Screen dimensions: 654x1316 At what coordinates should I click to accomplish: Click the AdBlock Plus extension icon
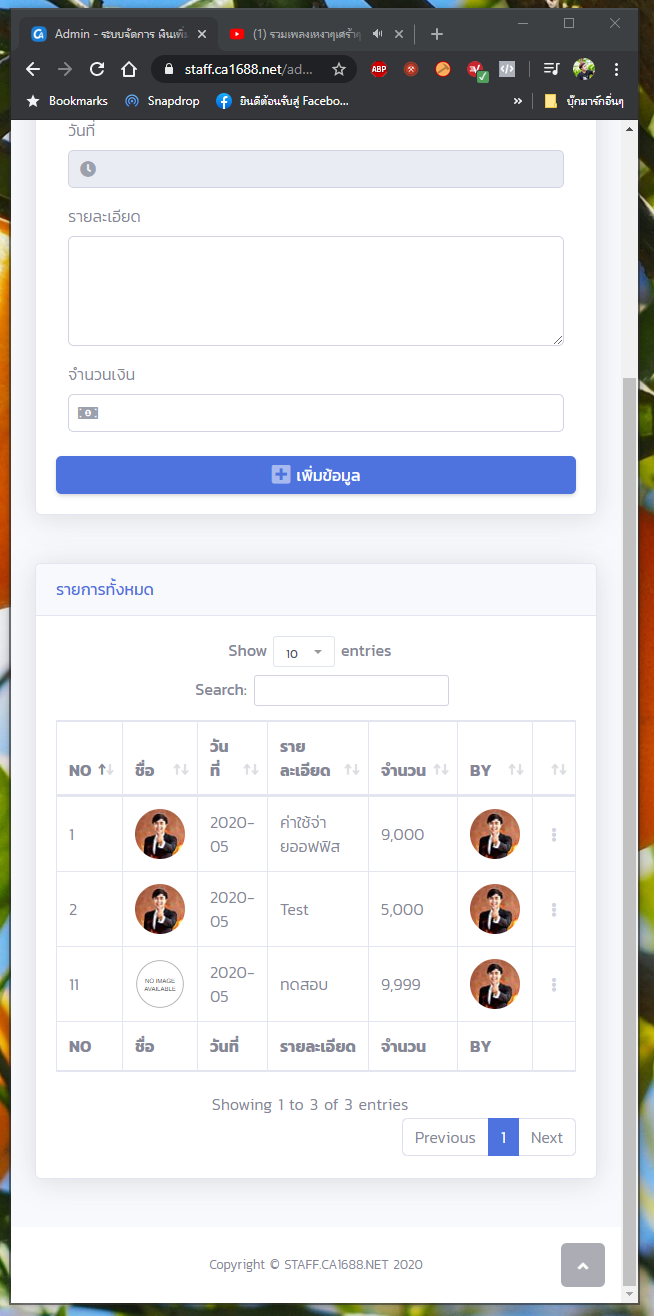click(379, 69)
